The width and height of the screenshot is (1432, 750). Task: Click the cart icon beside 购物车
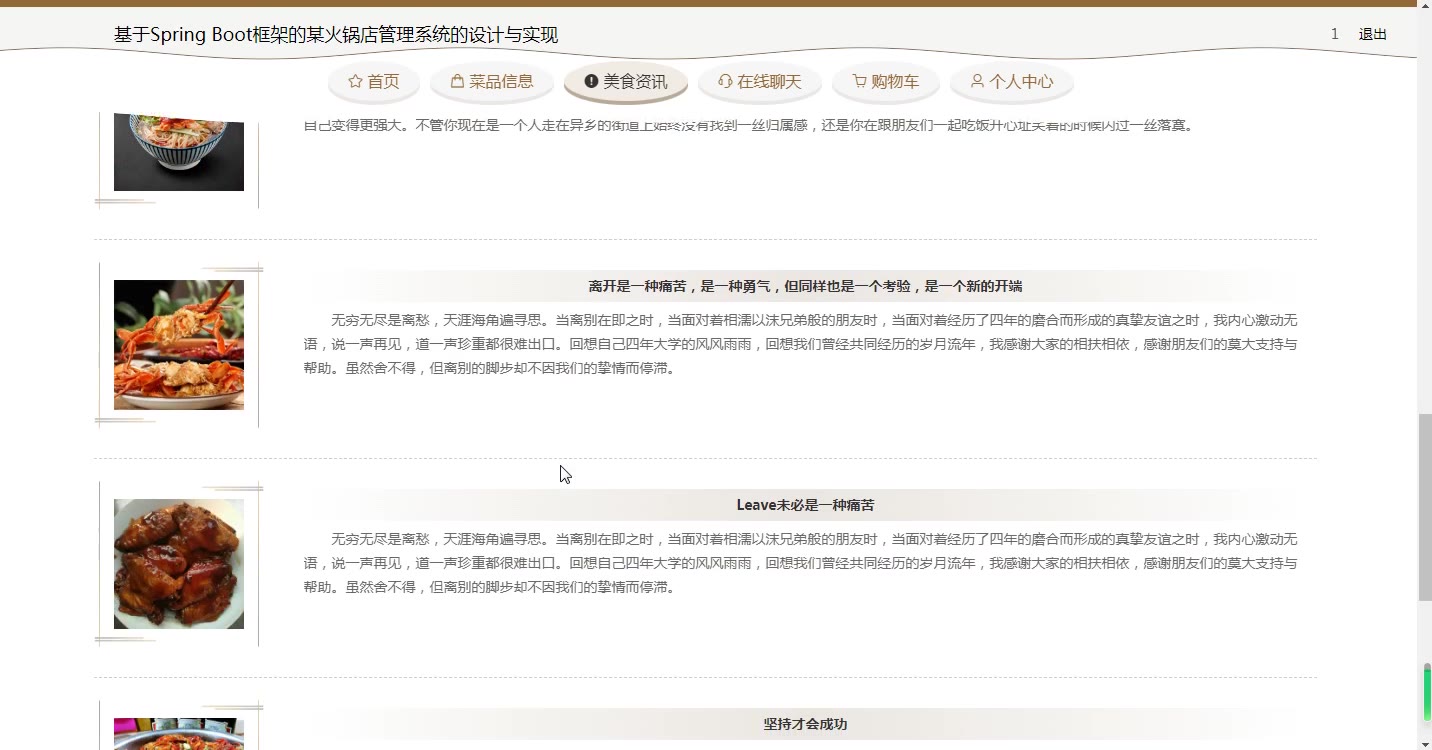(x=859, y=81)
